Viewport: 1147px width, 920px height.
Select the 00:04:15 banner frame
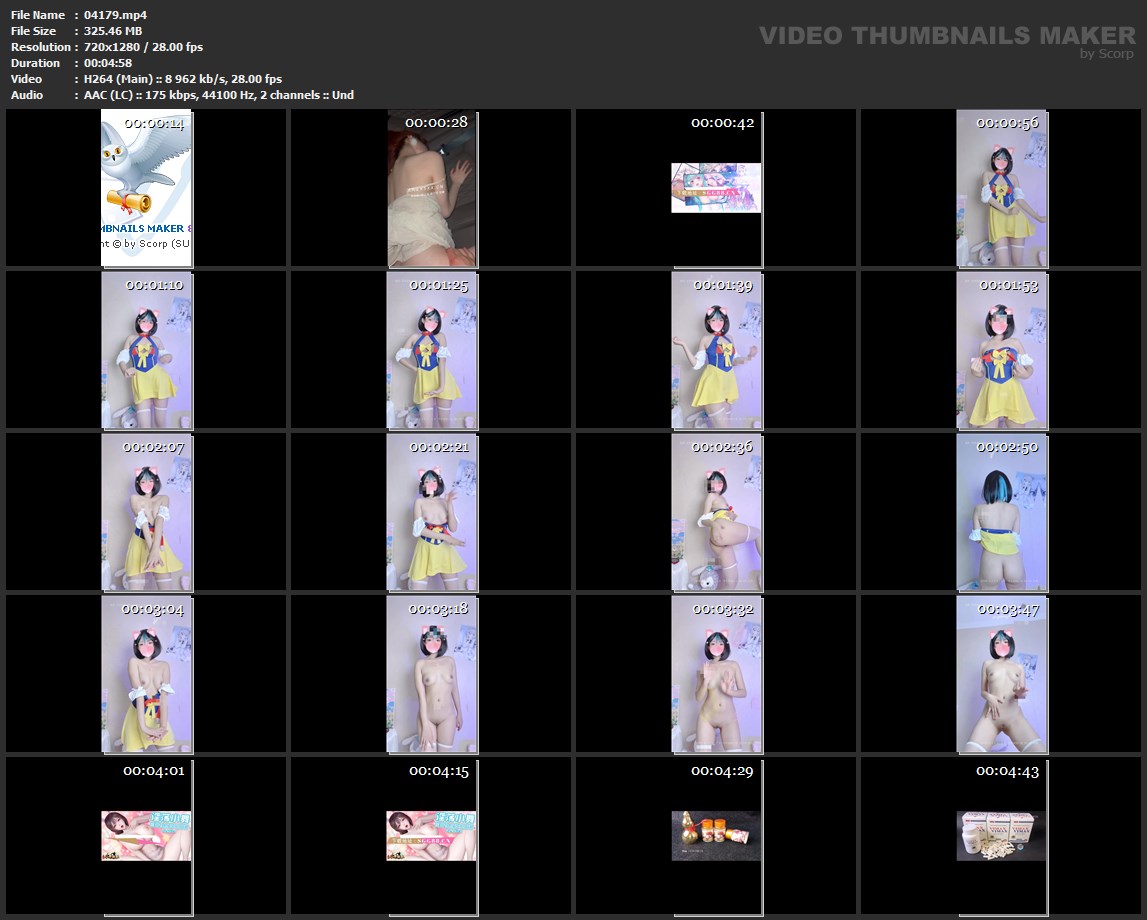coord(432,836)
